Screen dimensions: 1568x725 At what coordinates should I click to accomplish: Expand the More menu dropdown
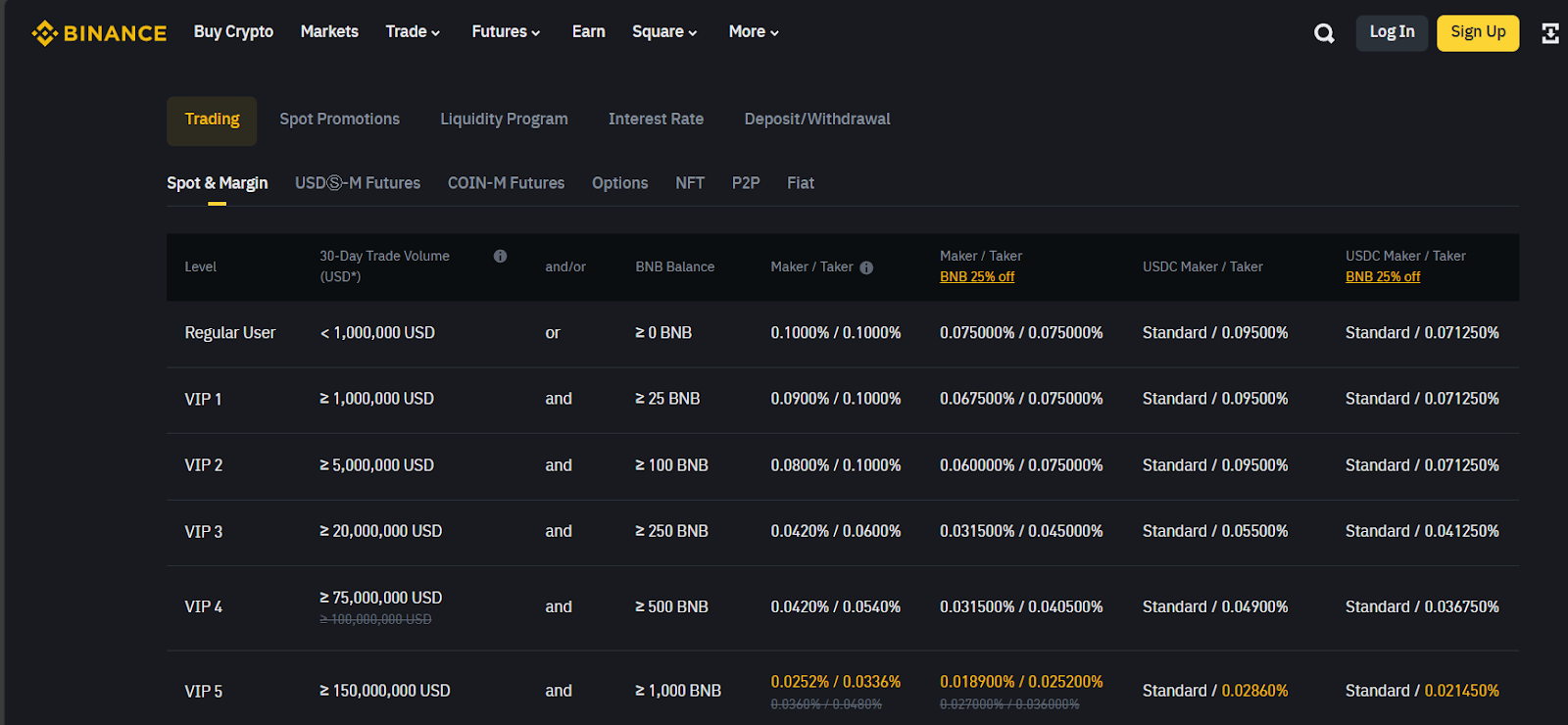pos(754,32)
